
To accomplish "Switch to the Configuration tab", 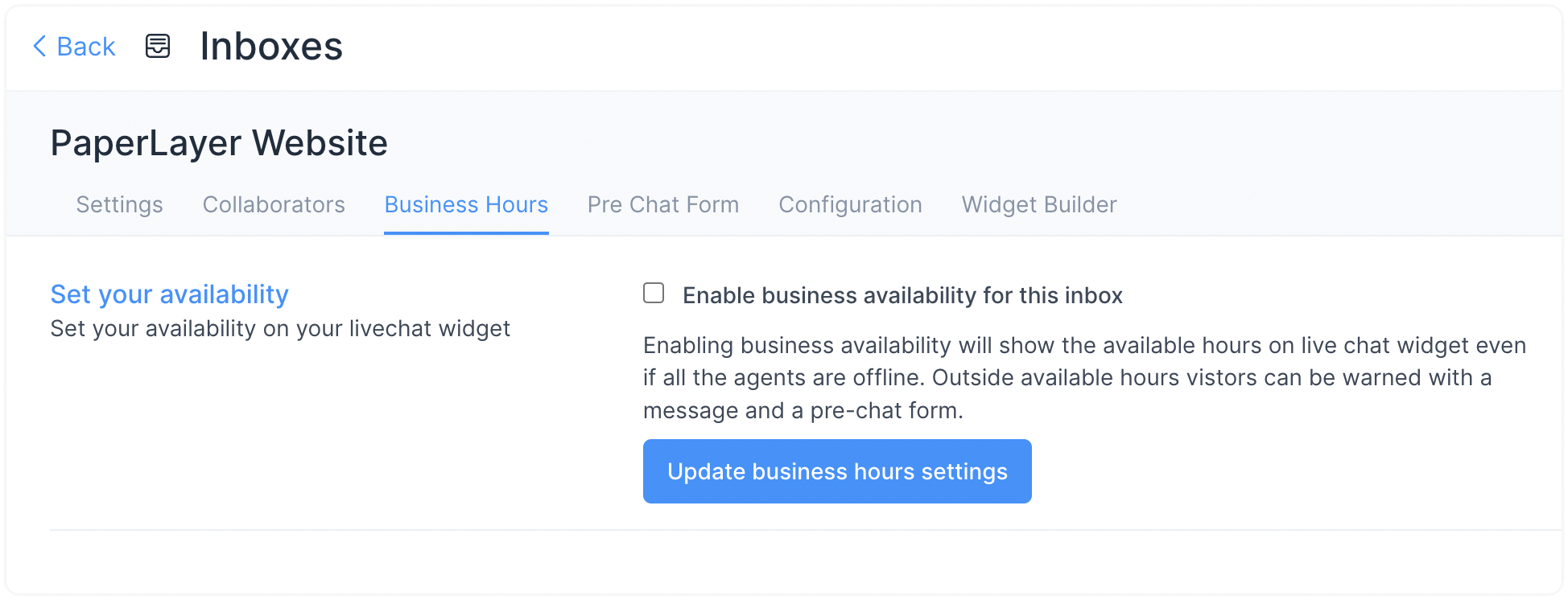I will tap(850, 205).
